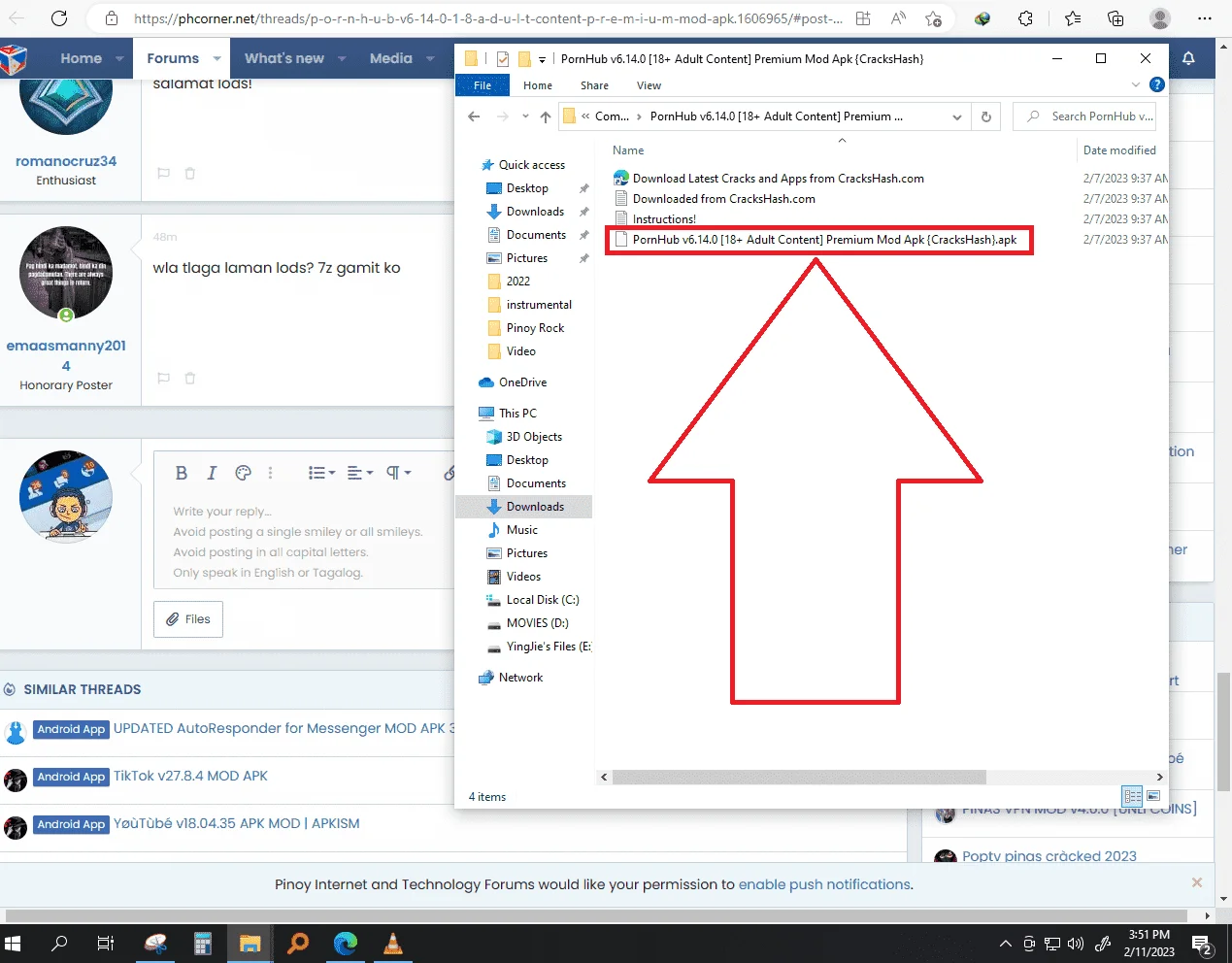Open the Explorer Share ribbon tab

(x=594, y=85)
